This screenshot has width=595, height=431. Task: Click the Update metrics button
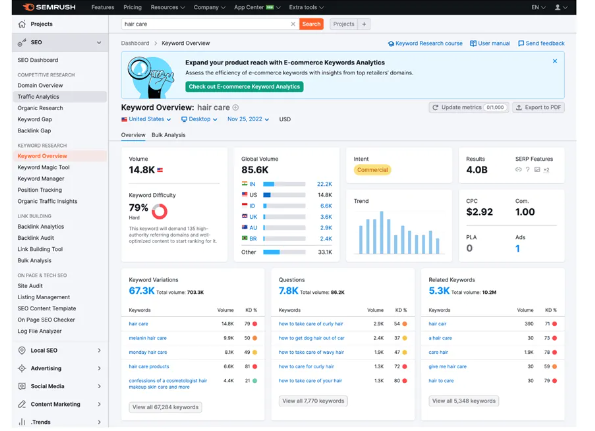[x=469, y=107]
